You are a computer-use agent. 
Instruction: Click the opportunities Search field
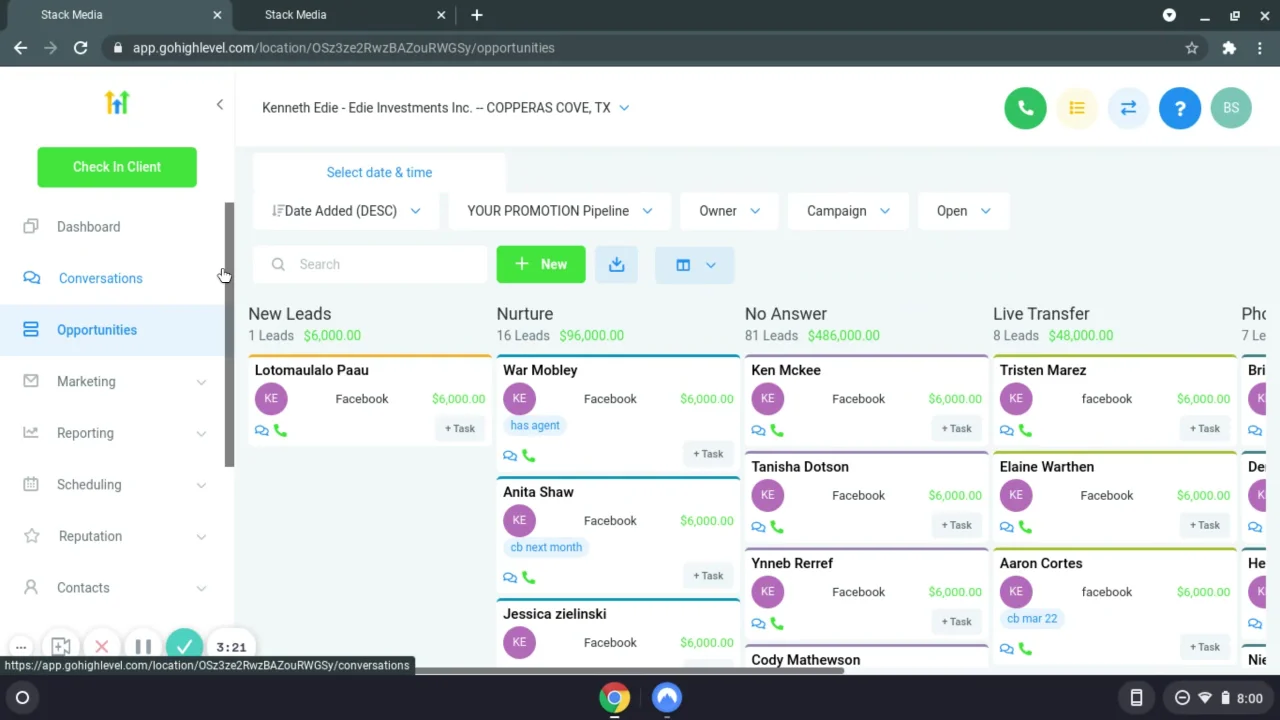pyautogui.click(x=370, y=264)
